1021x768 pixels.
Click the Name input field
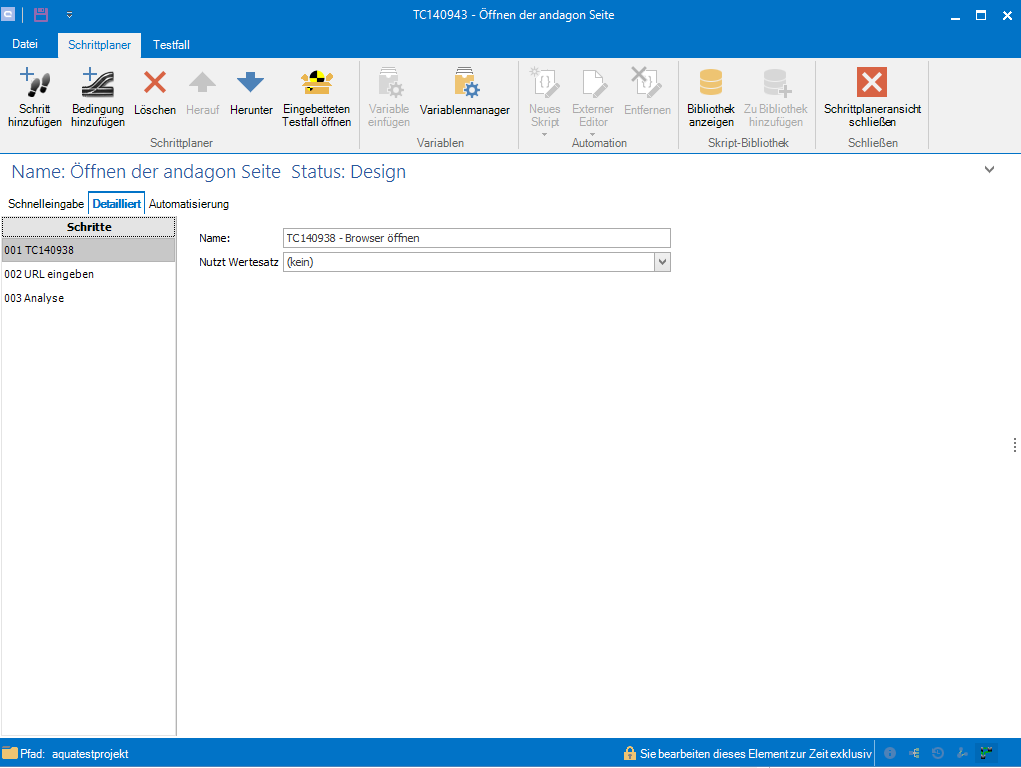pos(477,238)
